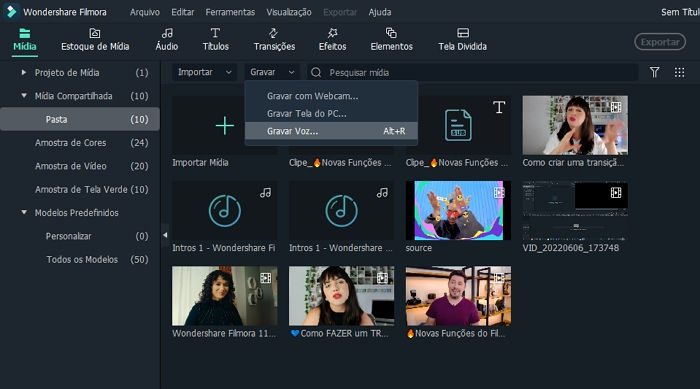Collapse Mídia Compartilhada tree arrow

24,96
